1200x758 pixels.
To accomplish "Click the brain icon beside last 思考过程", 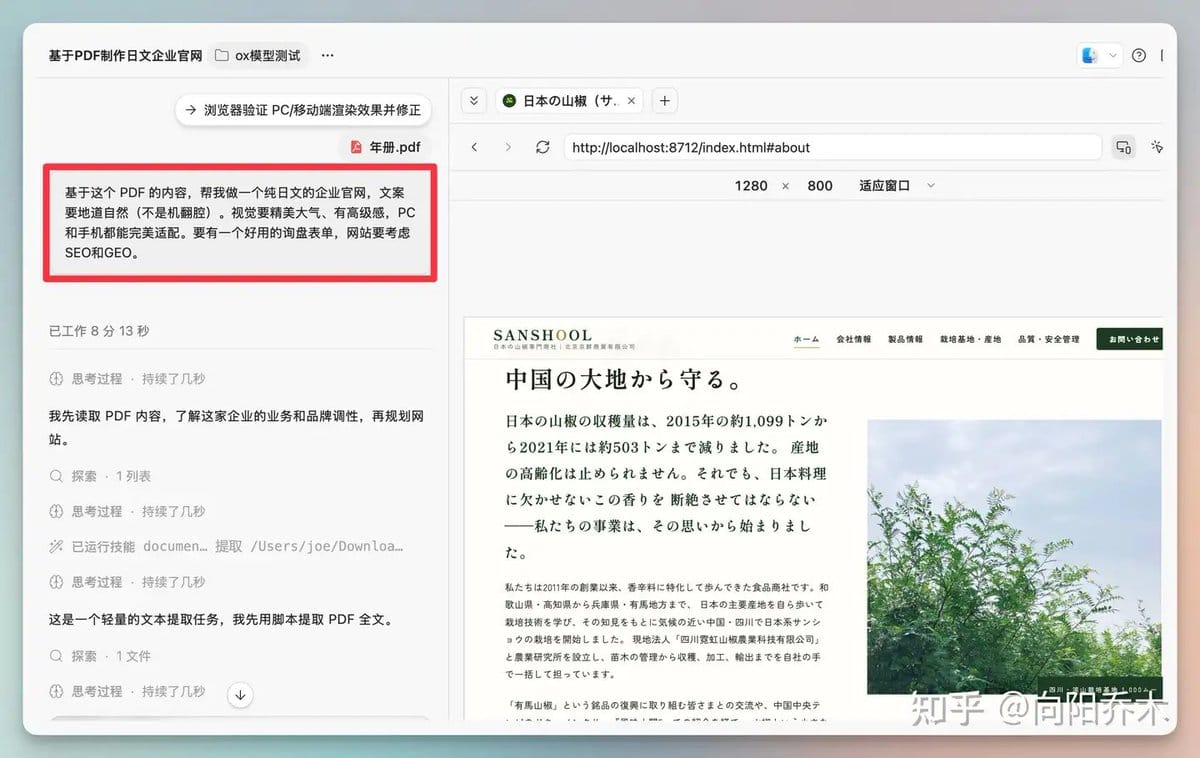I will (x=56, y=691).
